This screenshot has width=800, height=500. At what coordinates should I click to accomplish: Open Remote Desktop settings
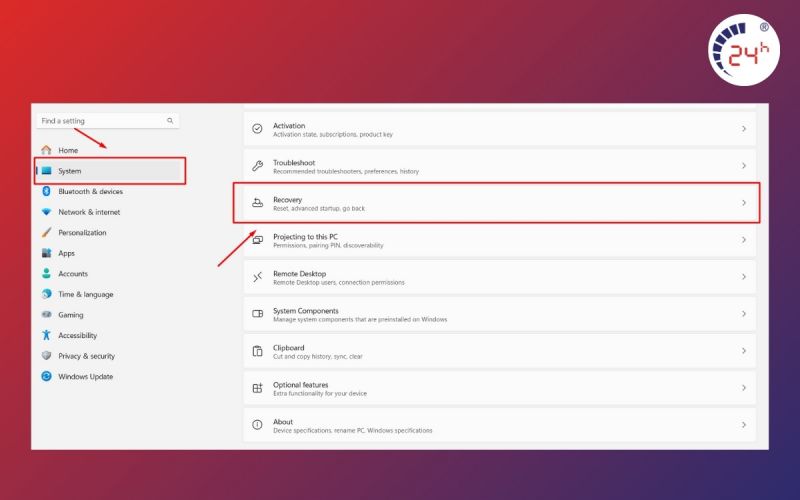(499, 277)
